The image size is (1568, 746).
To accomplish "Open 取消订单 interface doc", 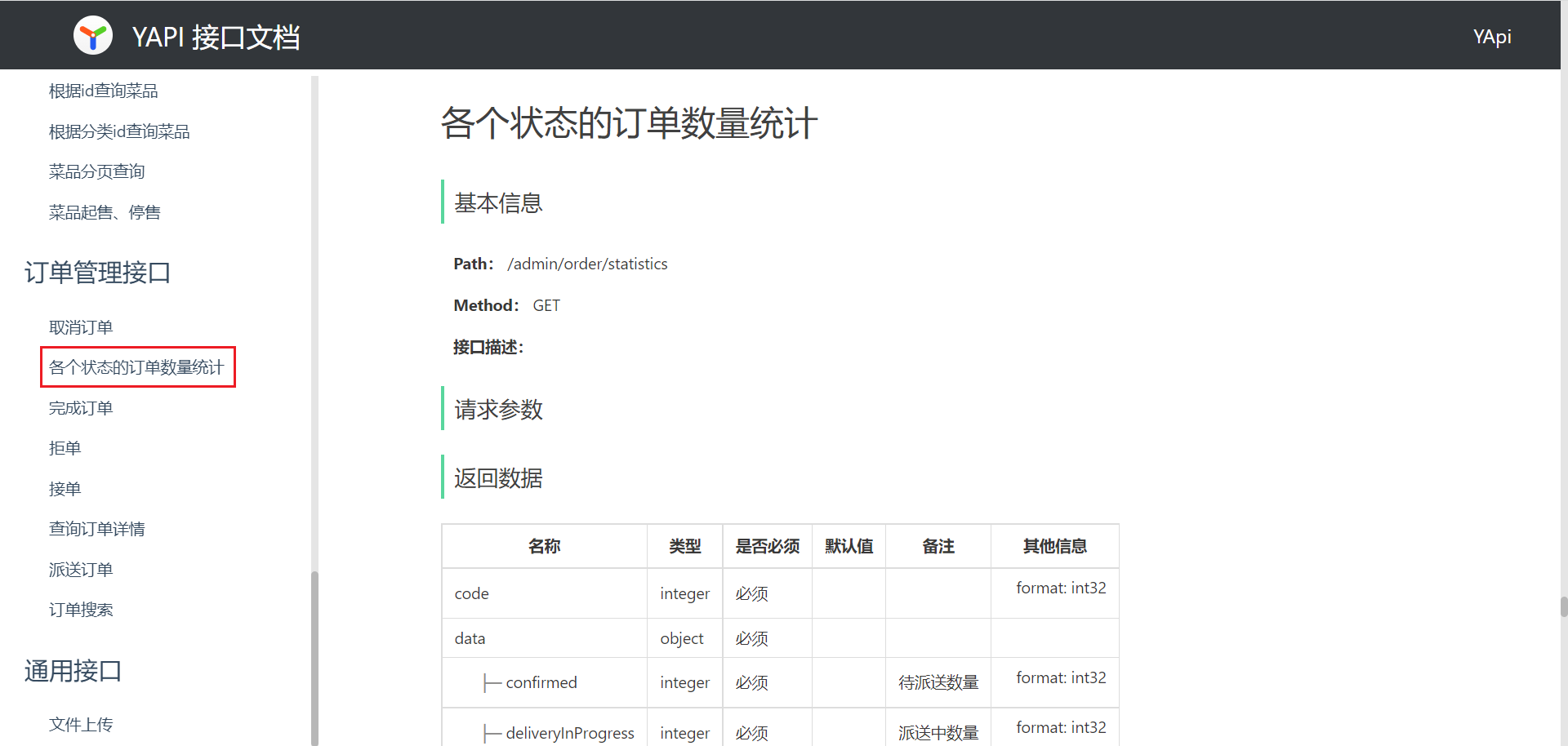I will (x=81, y=327).
